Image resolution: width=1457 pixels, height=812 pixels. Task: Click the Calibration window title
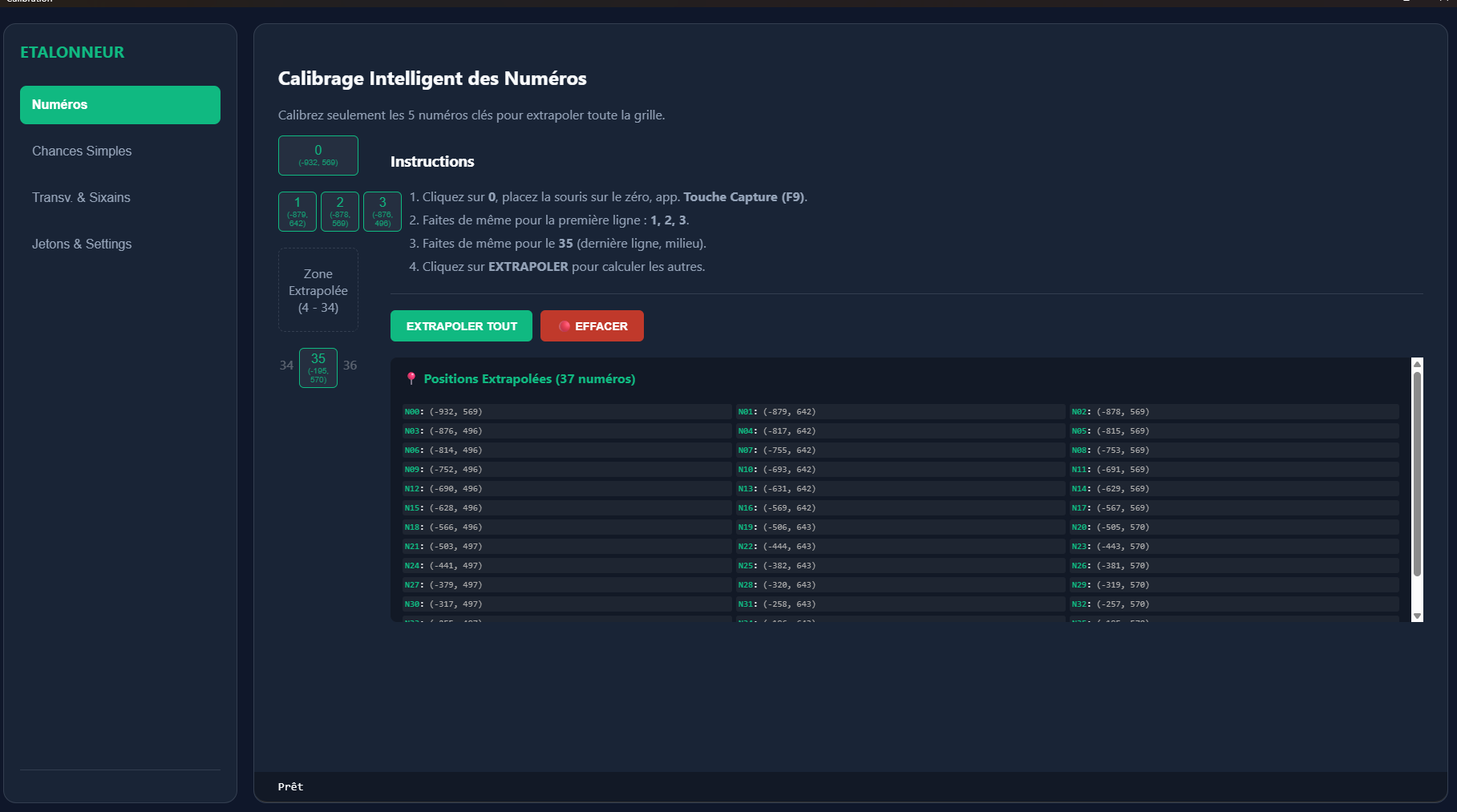(x=32, y=2)
